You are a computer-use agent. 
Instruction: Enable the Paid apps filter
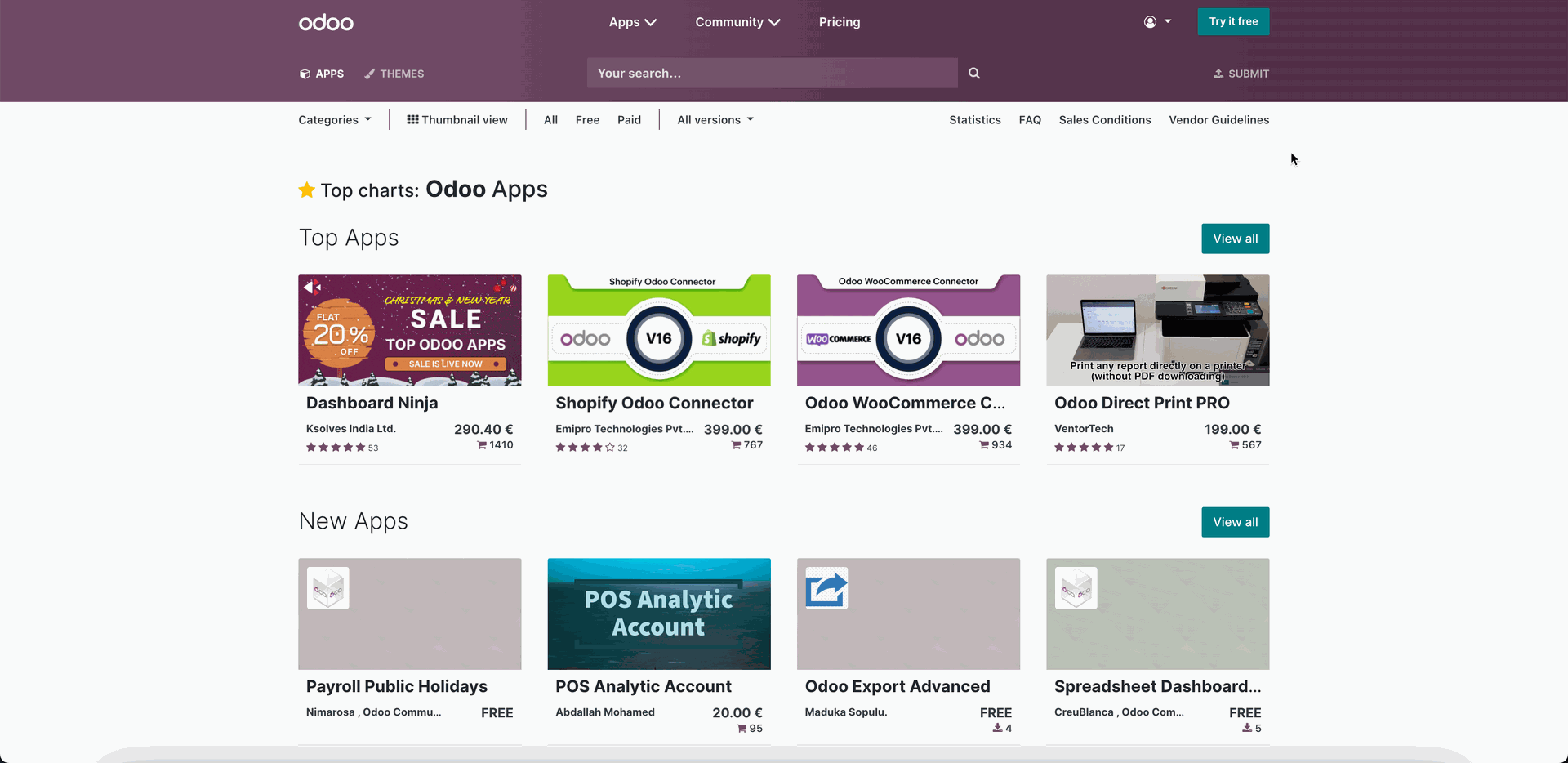point(629,119)
